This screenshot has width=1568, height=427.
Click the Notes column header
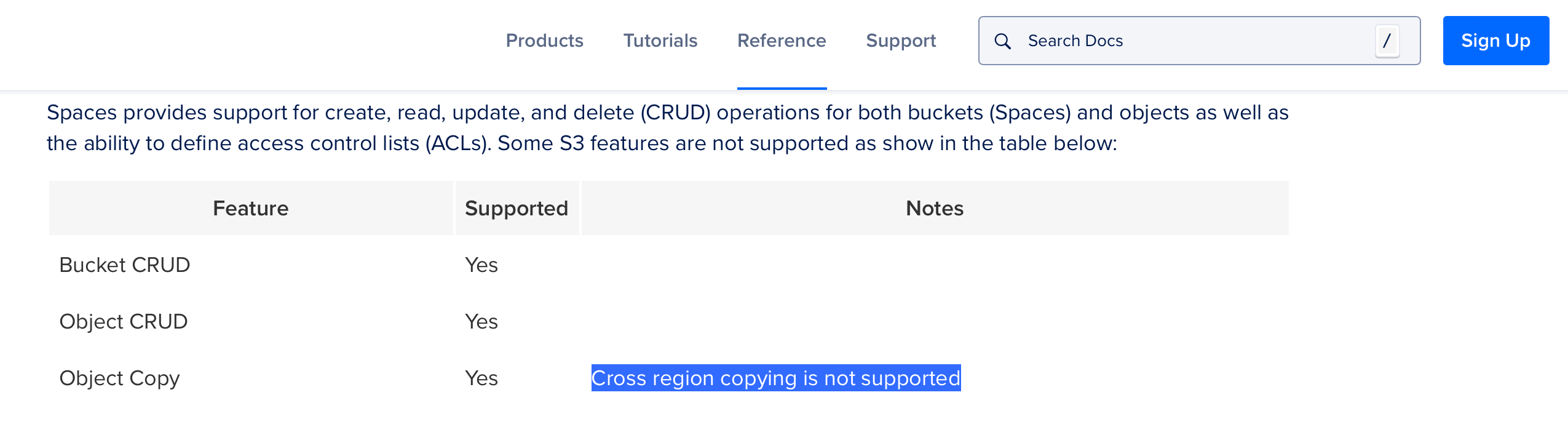[933, 208]
